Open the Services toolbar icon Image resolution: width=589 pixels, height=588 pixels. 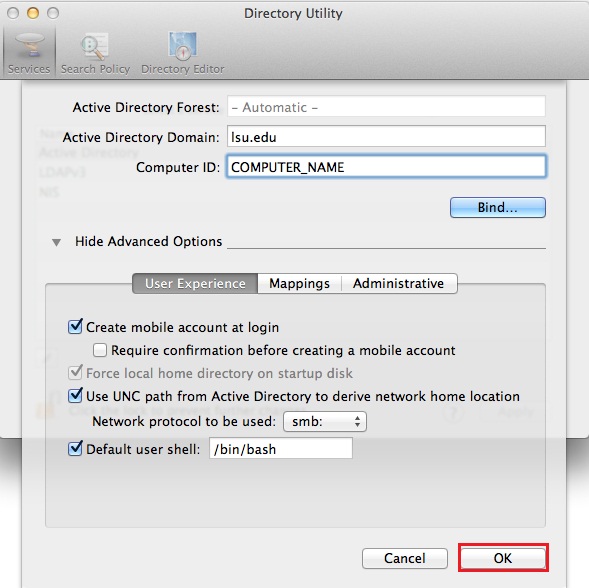tap(29, 53)
